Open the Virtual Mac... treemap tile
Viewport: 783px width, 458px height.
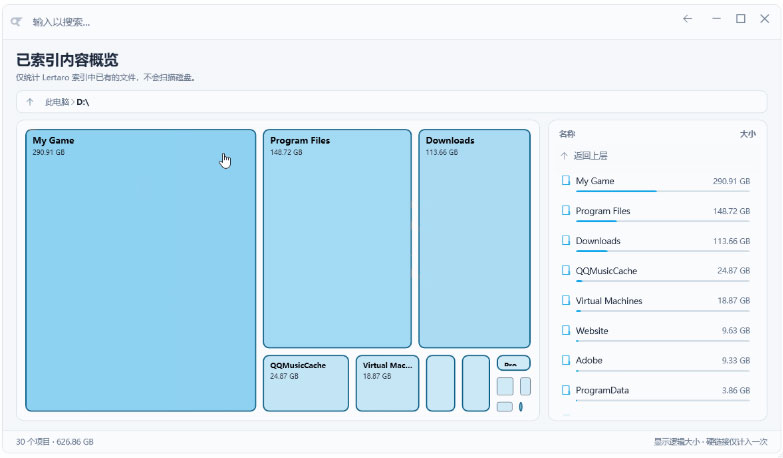pyautogui.click(x=388, y=383)
